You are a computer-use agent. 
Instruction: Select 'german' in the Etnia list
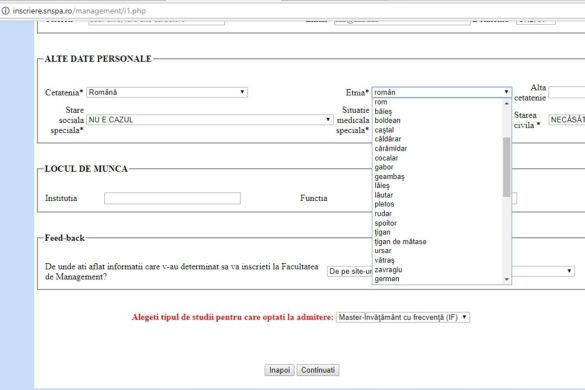tap(438, 279)
